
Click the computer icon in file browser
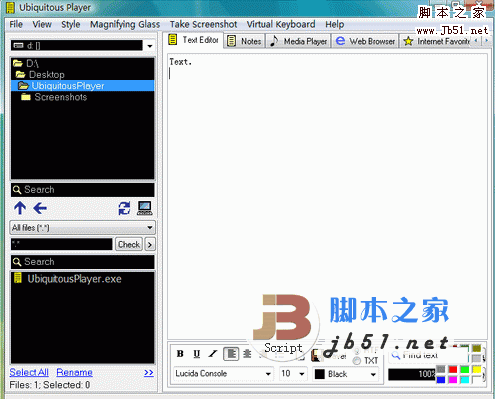click(x=145, y=208)
